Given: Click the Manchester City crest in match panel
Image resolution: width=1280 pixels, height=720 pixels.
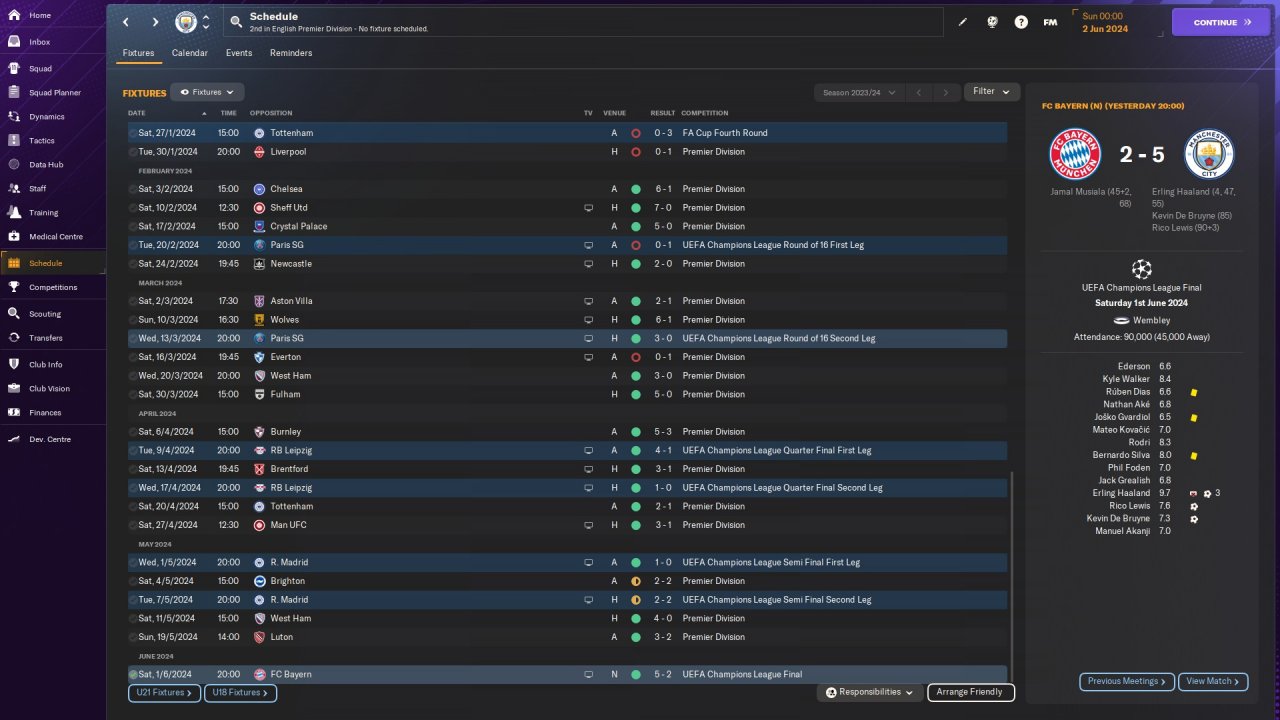Looking at the screenshot, I should click(x=1209, y=154).
